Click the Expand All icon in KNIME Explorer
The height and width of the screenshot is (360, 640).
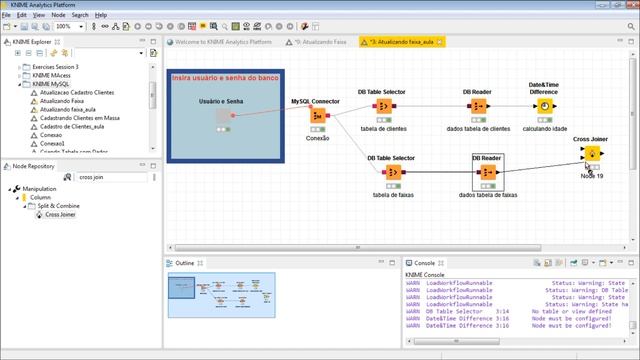point(18,53)
